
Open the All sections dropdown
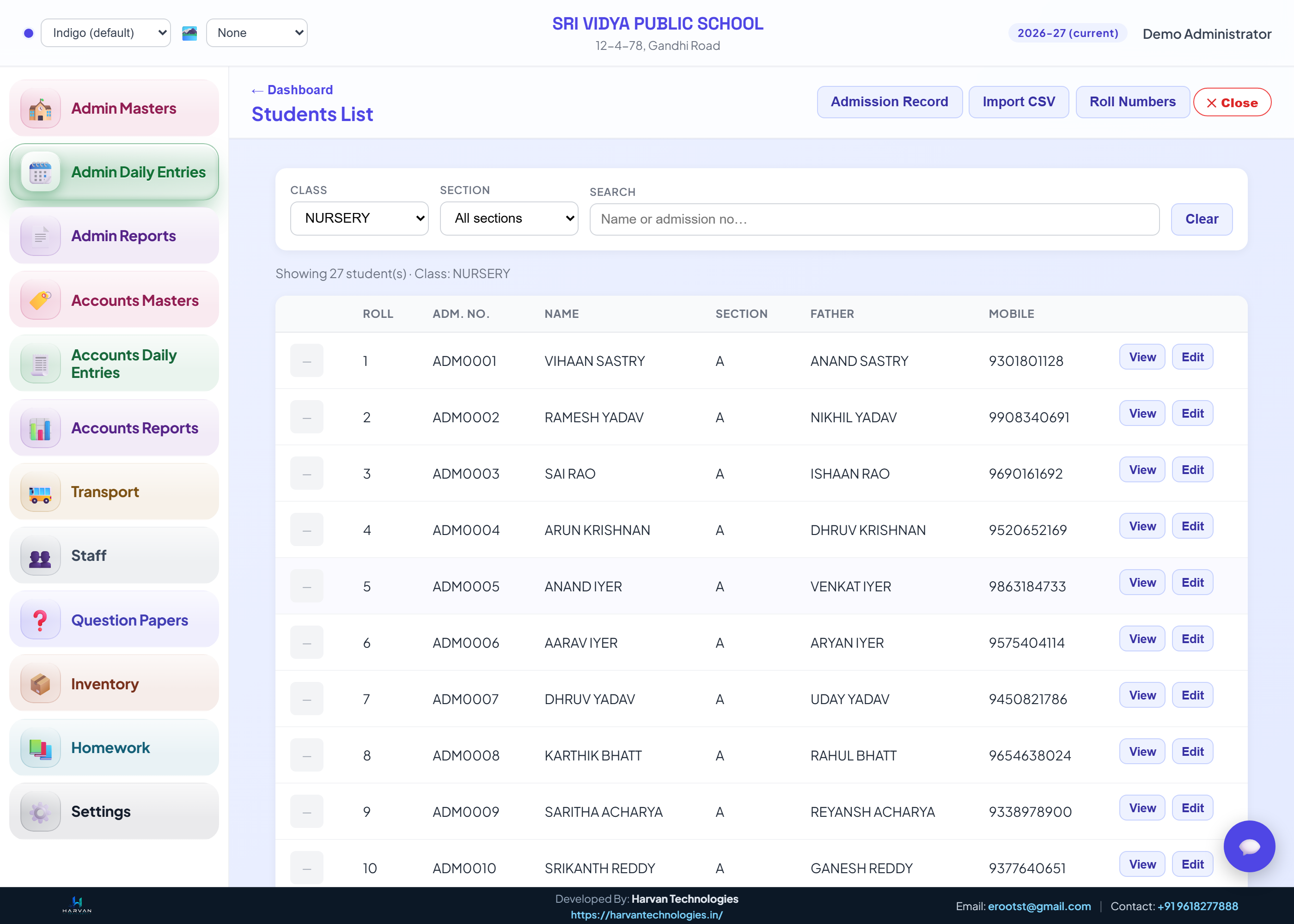pos(509,219)
